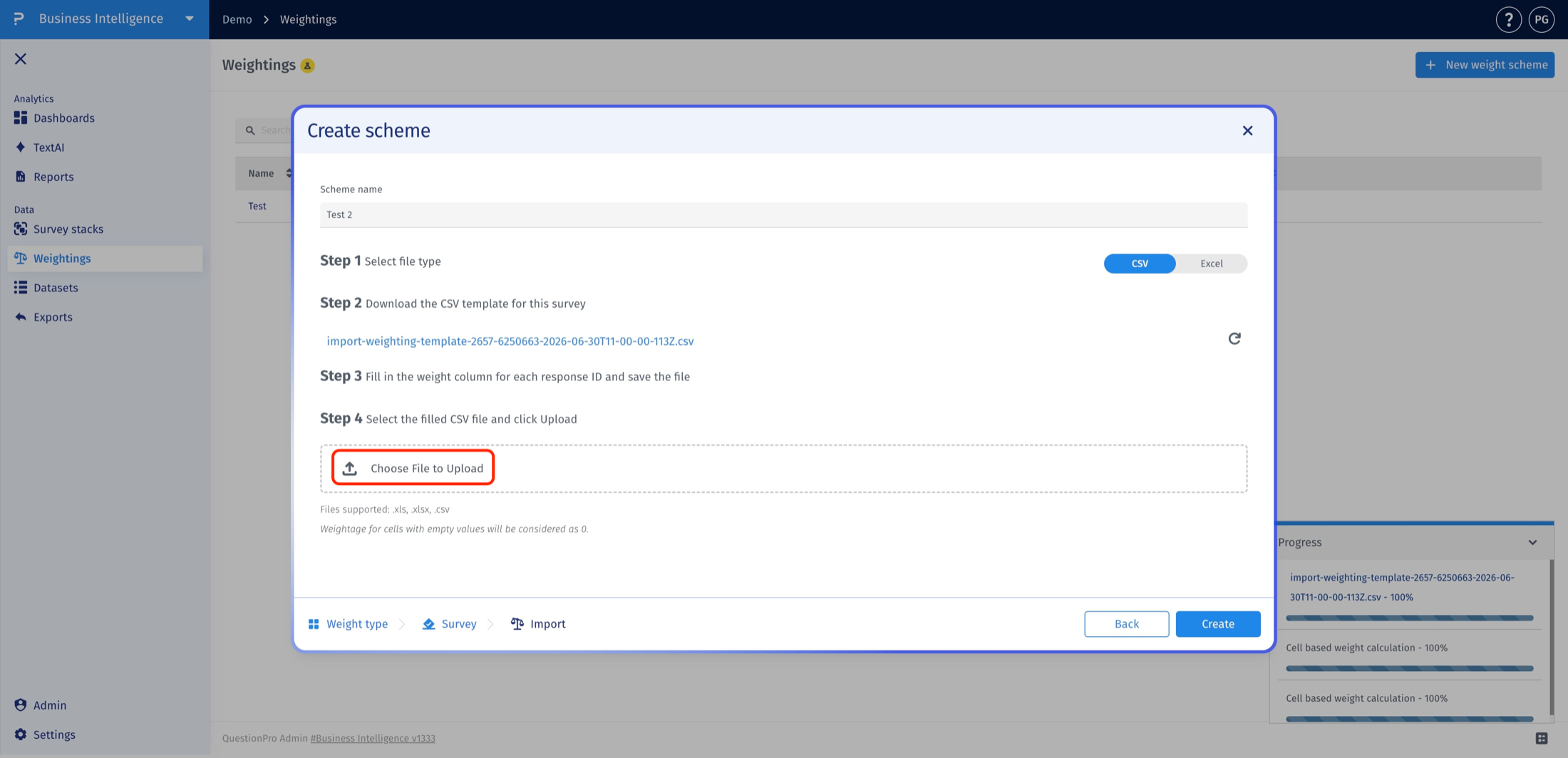Click the search magnifier icon in Weightings list

click(250, 130)
